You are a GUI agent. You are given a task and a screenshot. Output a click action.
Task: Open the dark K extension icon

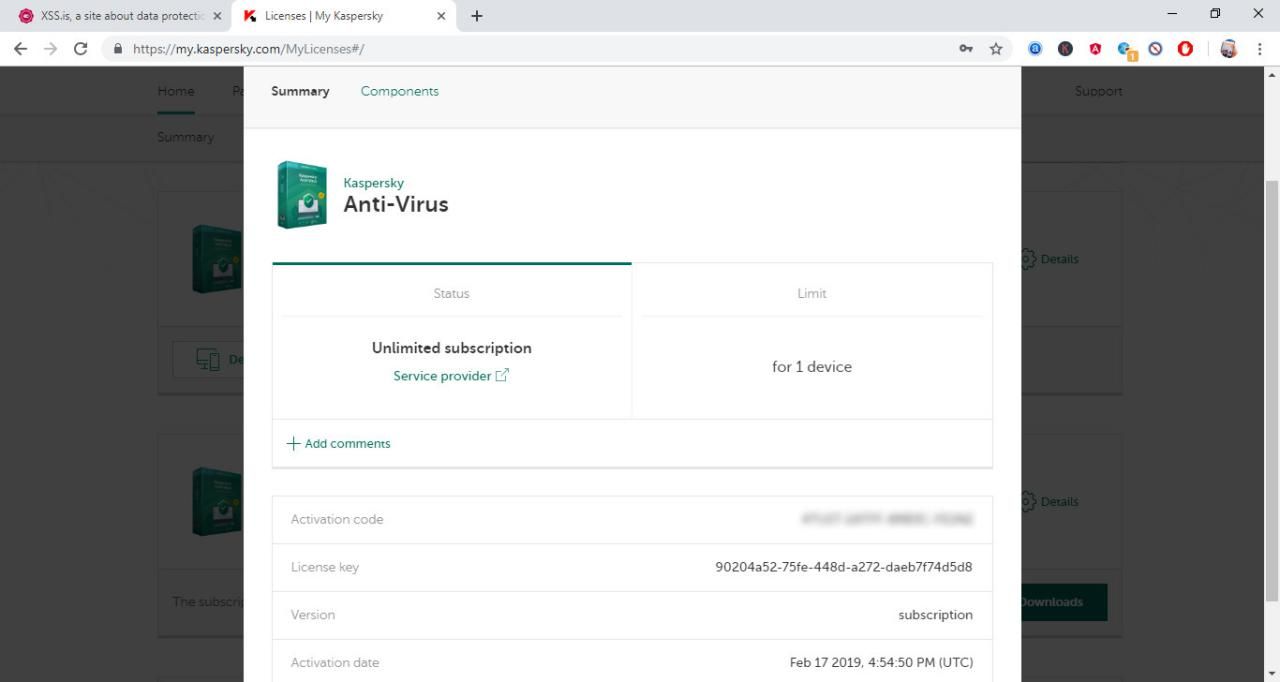[x=1065, y=48]
